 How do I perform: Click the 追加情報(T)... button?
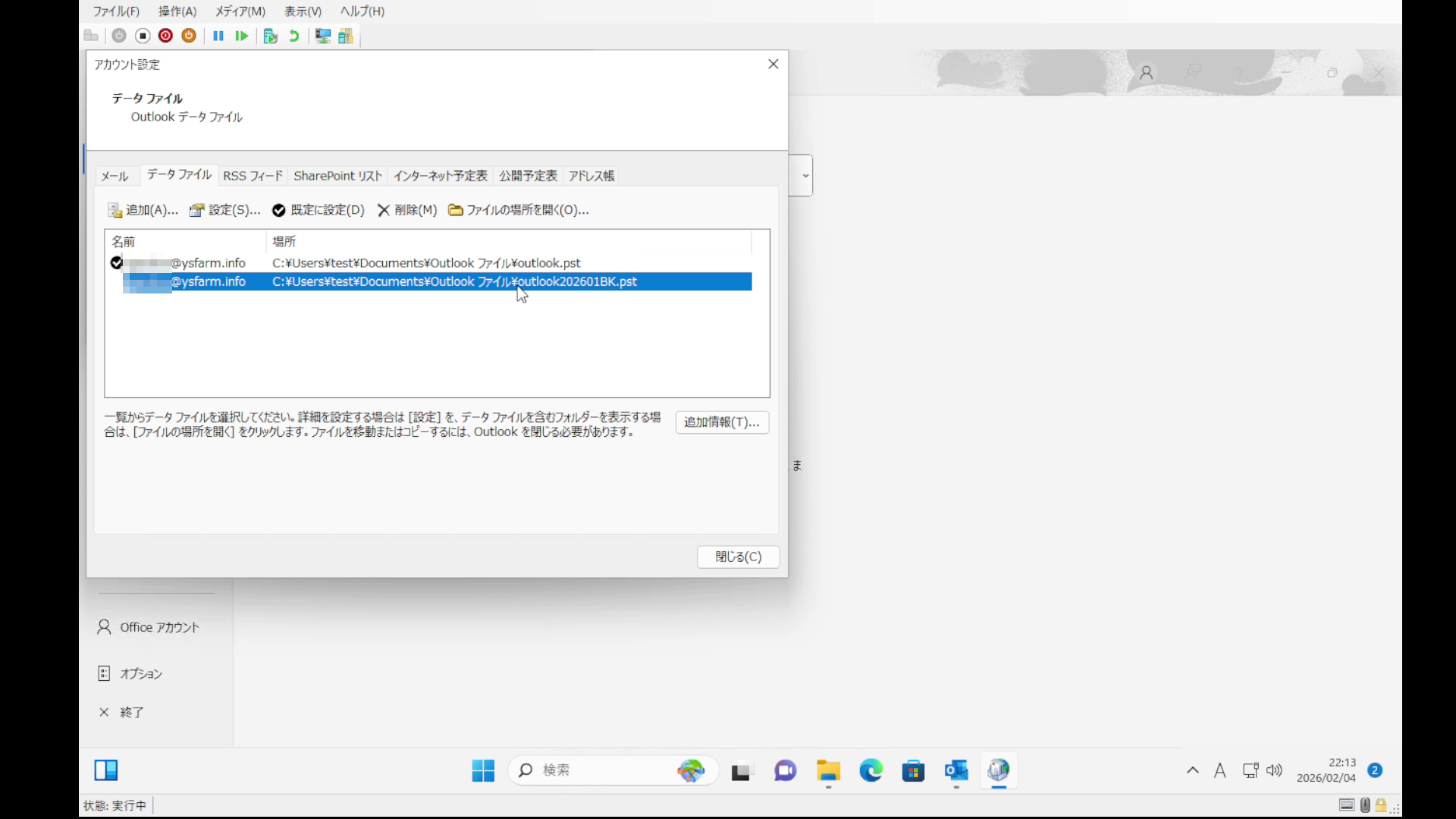click(721, 422)
